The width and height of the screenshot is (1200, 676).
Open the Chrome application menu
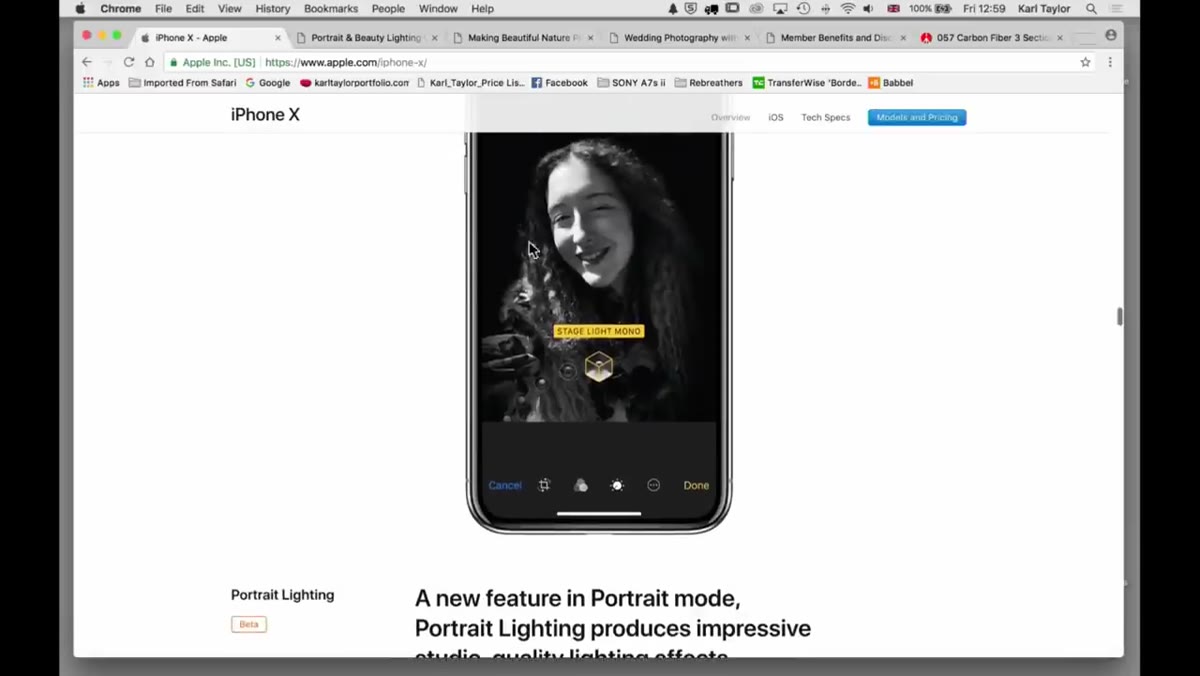120,9
